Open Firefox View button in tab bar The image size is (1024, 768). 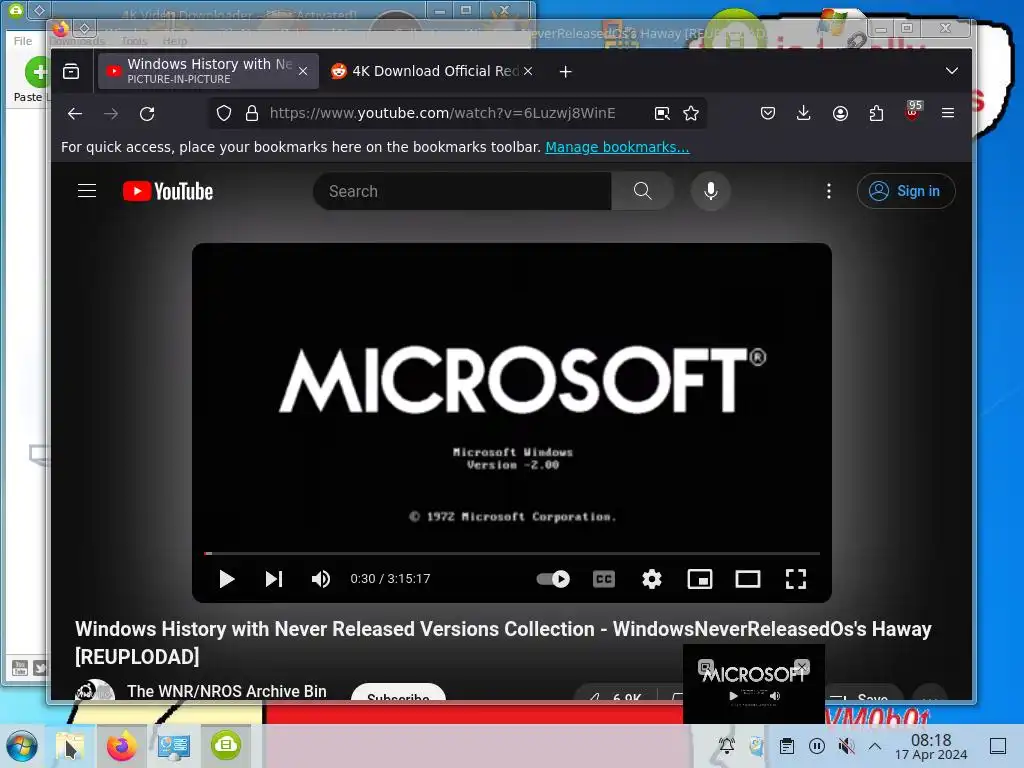(71, 71)
